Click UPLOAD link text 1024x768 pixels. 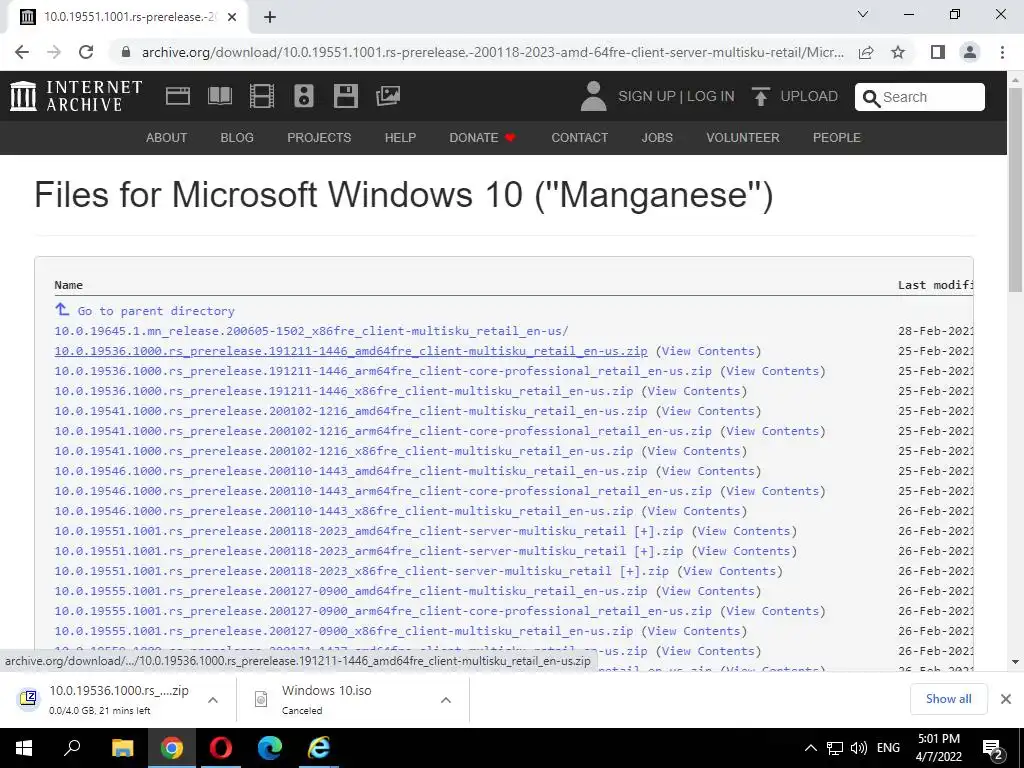pos(809,96)
